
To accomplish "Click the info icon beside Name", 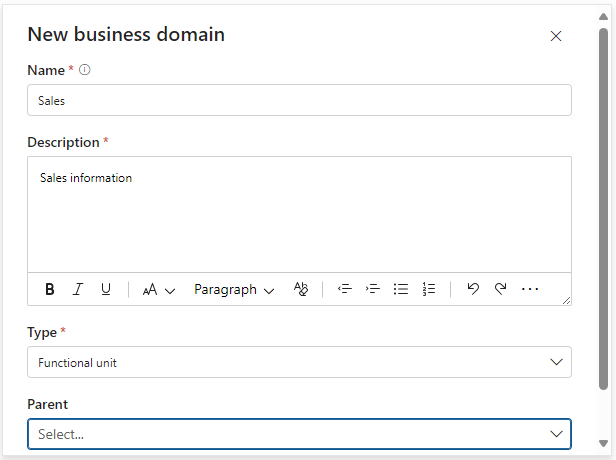I will [85, 70].
